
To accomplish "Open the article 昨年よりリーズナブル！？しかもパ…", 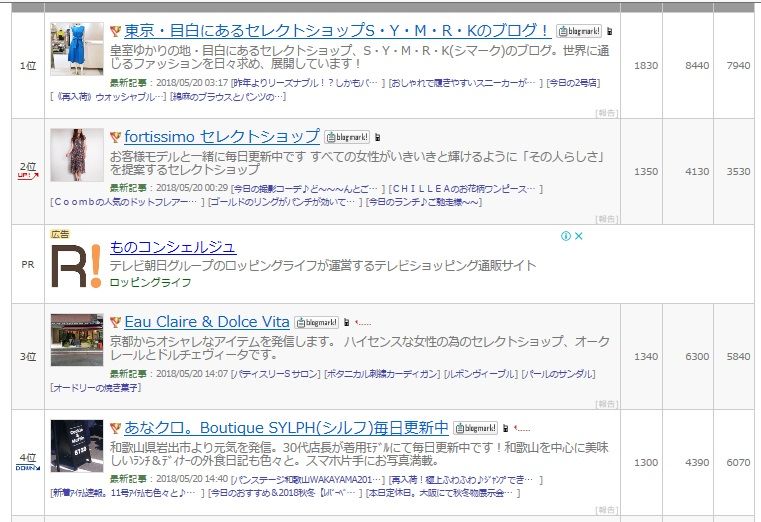I will [x=308, y=83].
